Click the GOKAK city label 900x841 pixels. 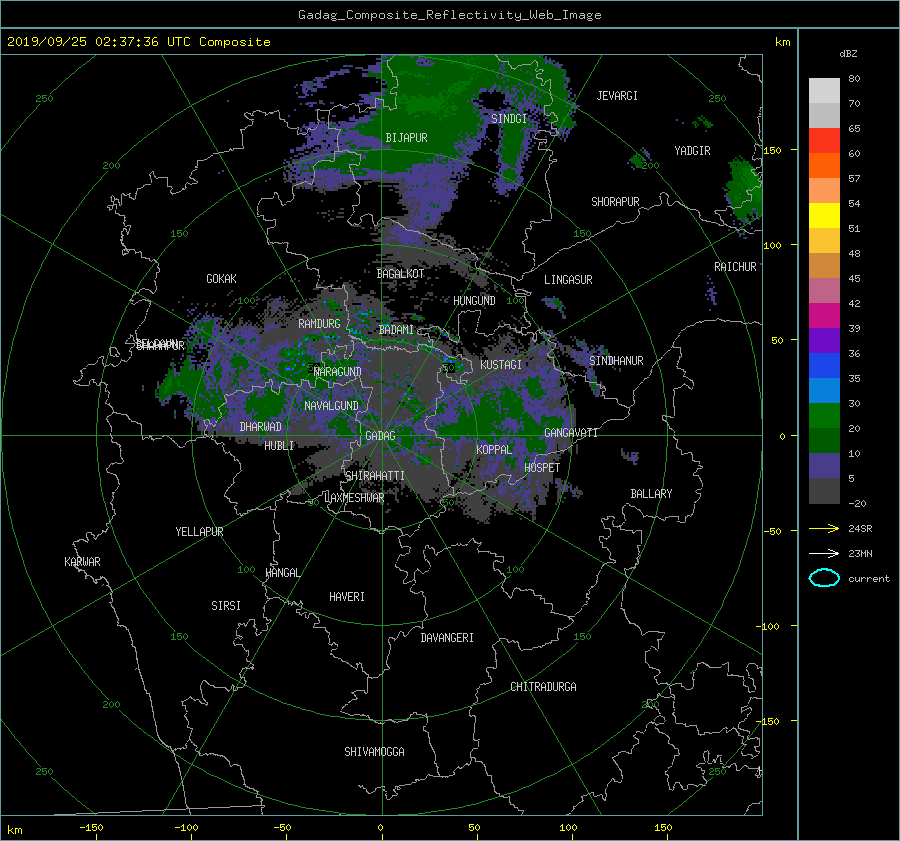point(222,279)
